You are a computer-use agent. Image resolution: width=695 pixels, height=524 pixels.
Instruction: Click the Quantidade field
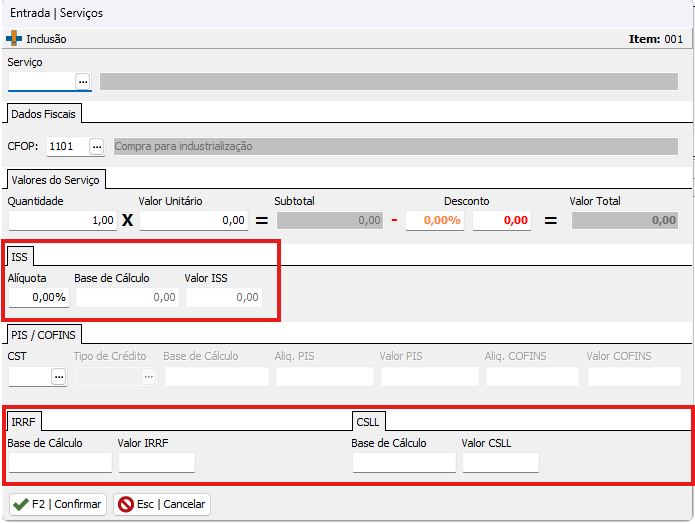pos(62,220)
